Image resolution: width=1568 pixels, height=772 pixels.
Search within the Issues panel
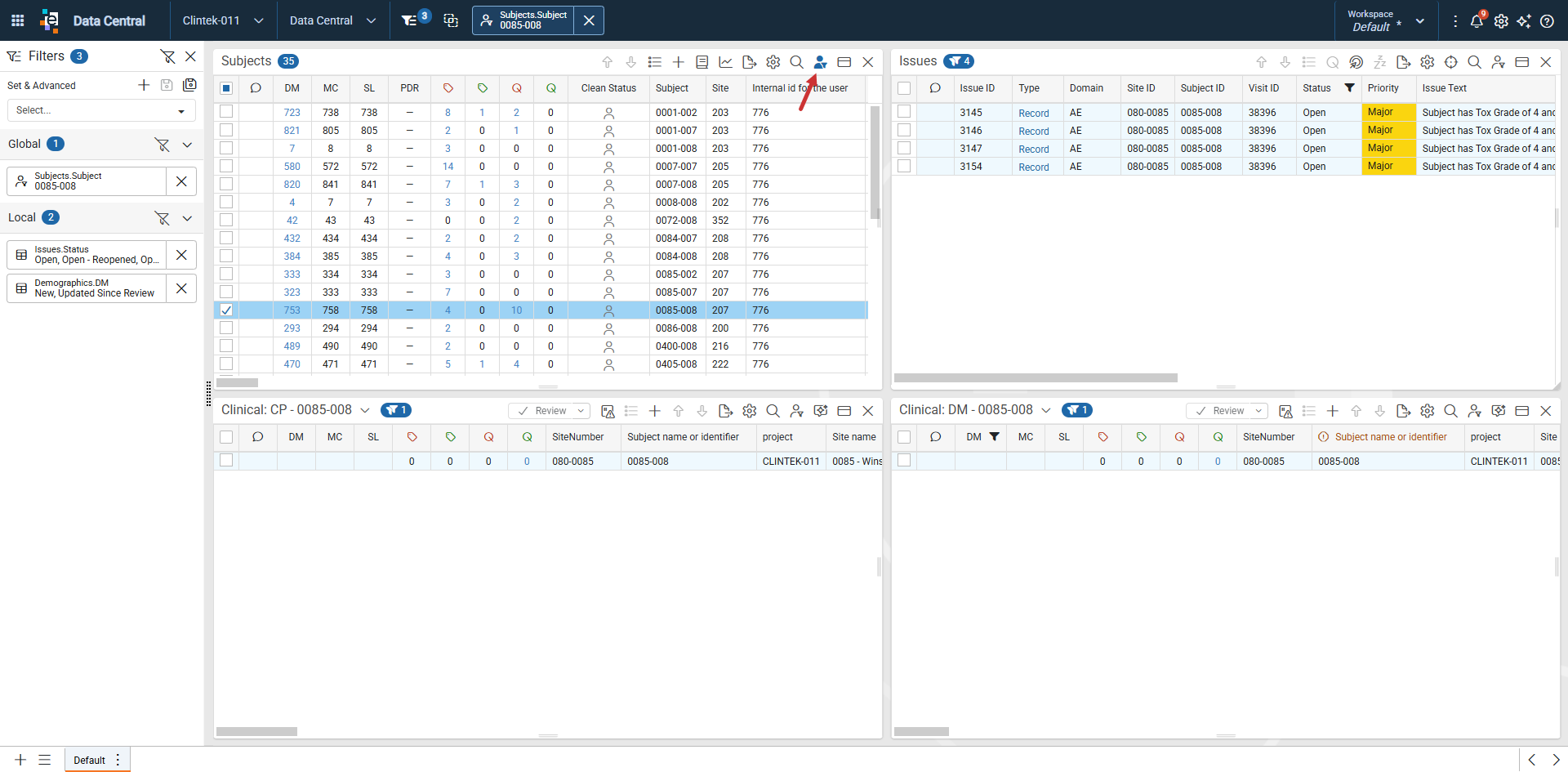pyautogui.click(x=1474, y=62)
